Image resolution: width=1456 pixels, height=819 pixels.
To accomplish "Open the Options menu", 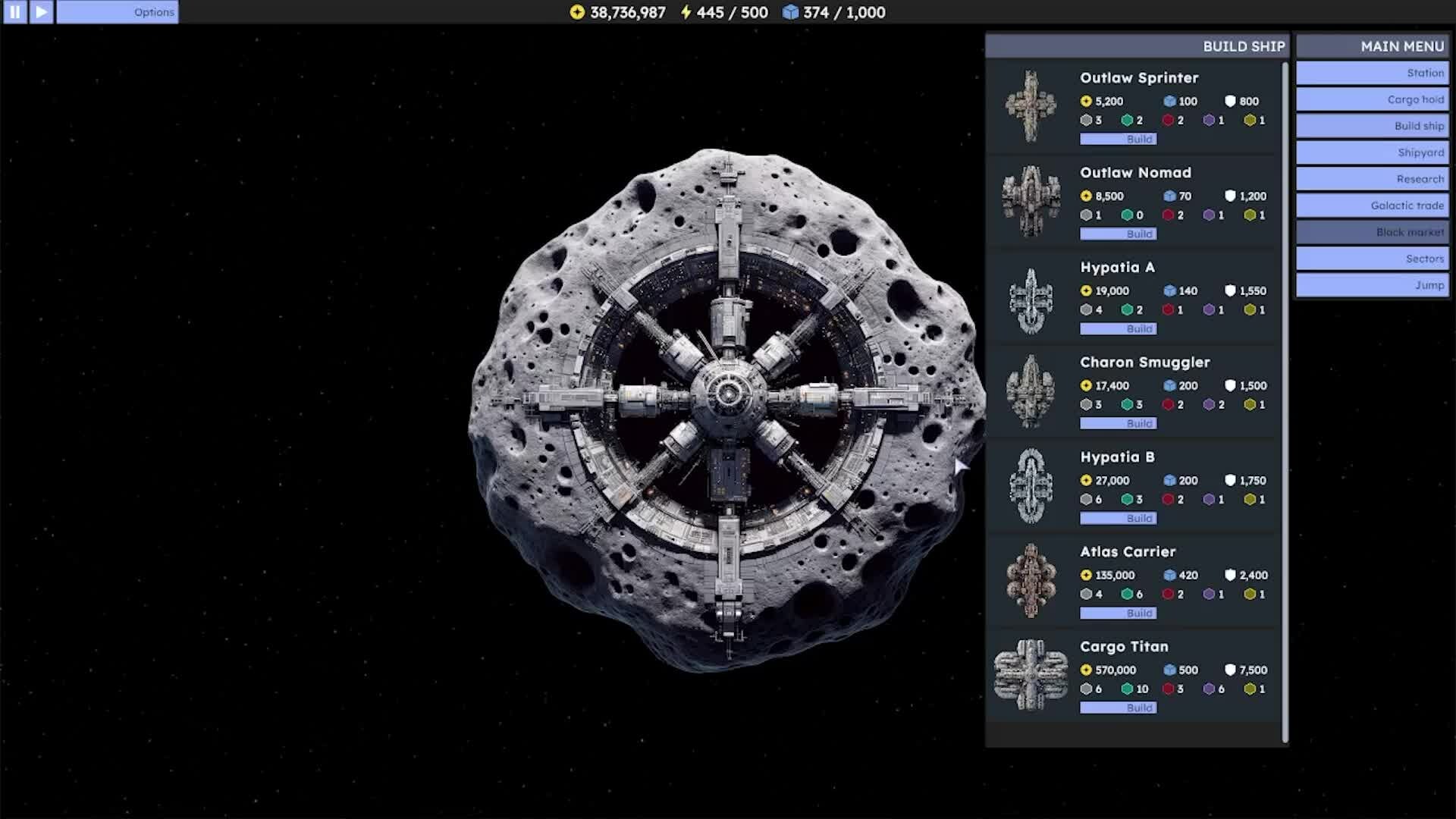I will (118, 12).
